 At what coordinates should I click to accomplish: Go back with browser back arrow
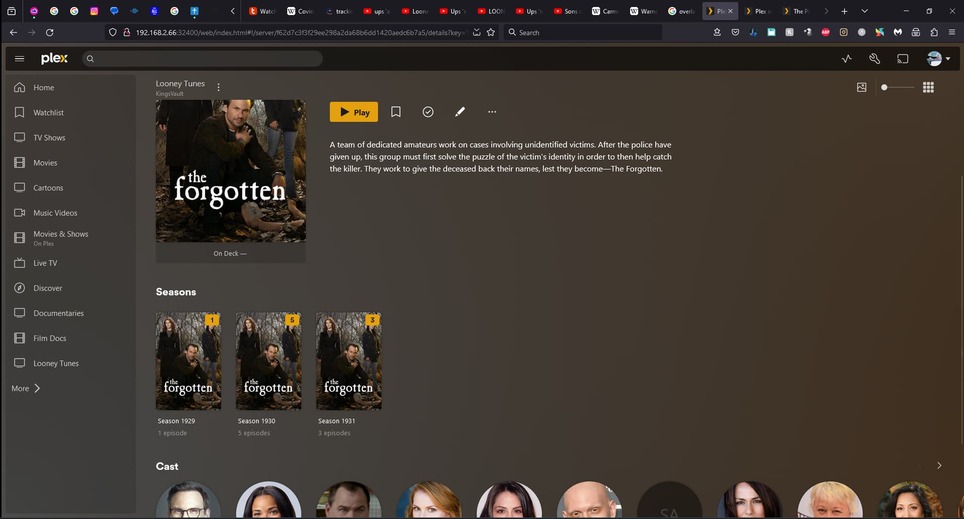[x=14, y=32]
